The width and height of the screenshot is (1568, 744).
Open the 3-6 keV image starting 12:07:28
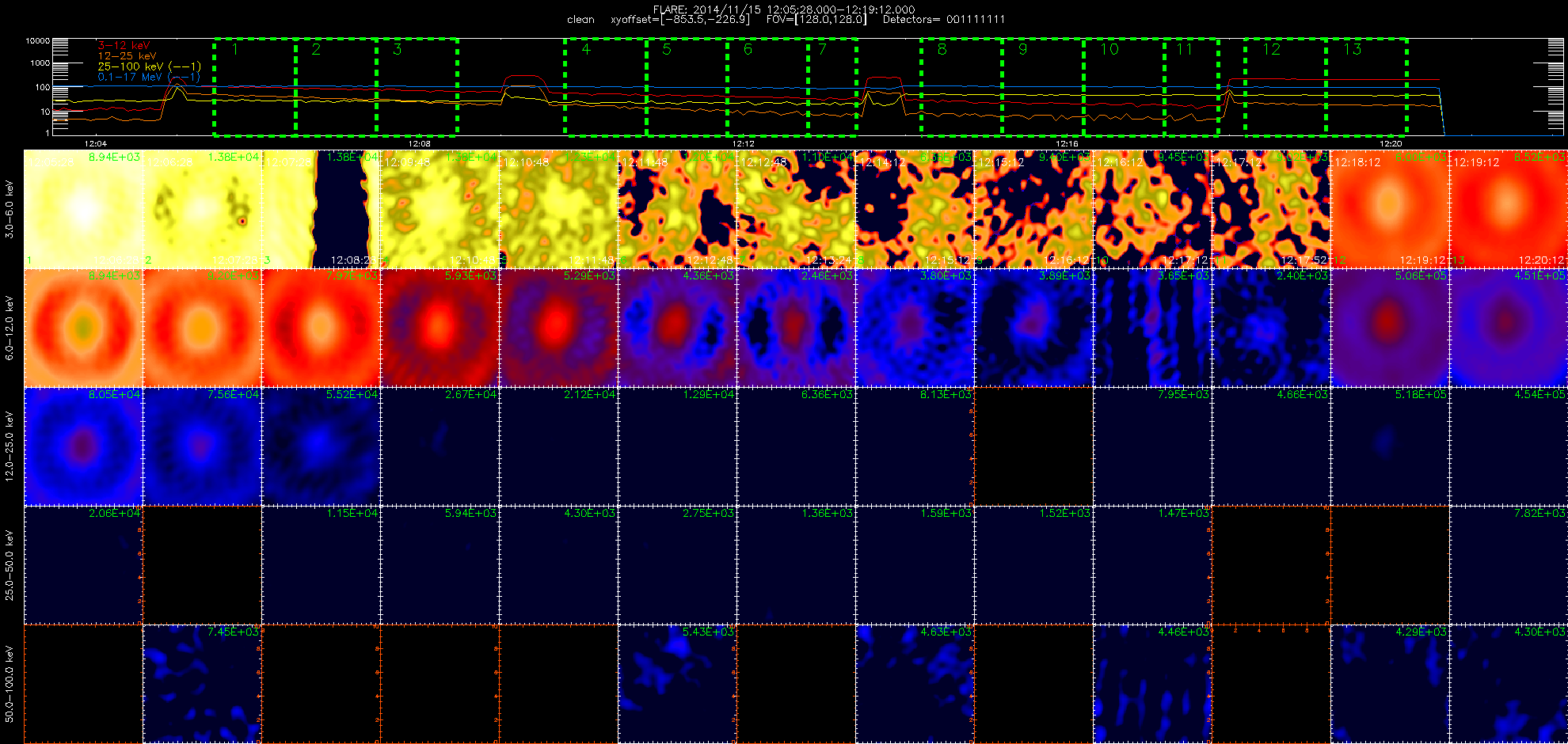pyautogui.click(x=321, y=209)
